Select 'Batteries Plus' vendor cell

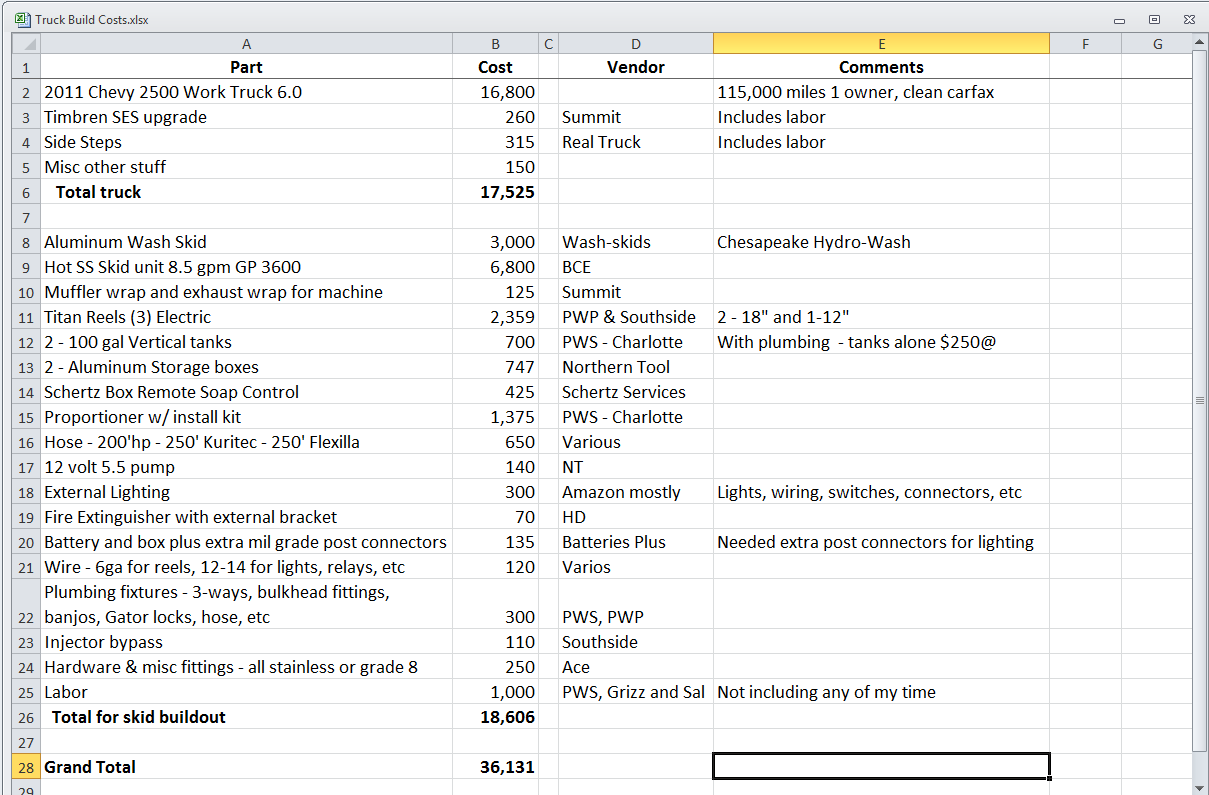click(636, 542)
